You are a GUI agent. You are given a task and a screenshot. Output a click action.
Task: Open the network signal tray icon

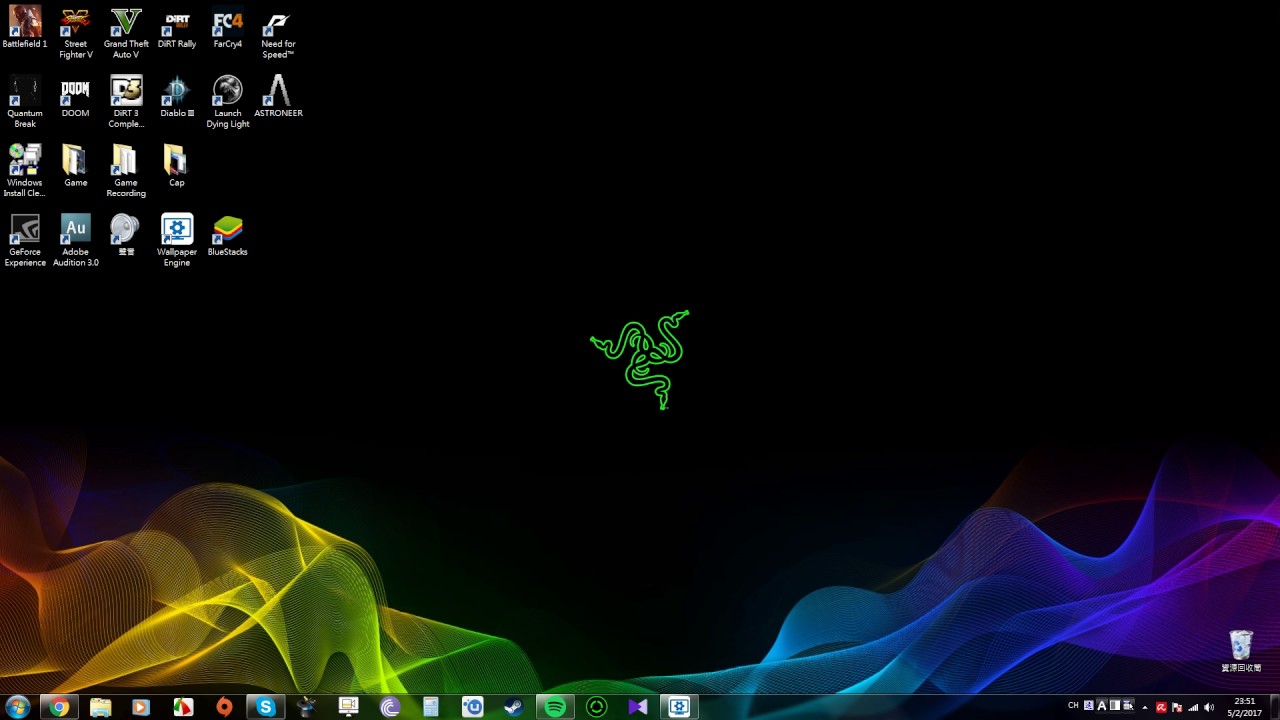(1193, 707)
